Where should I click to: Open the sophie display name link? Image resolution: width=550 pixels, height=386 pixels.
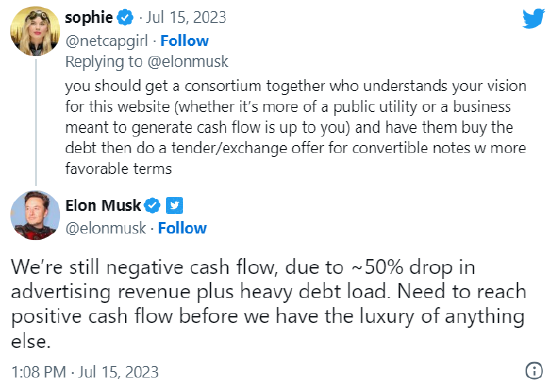[x=89, y=18]
